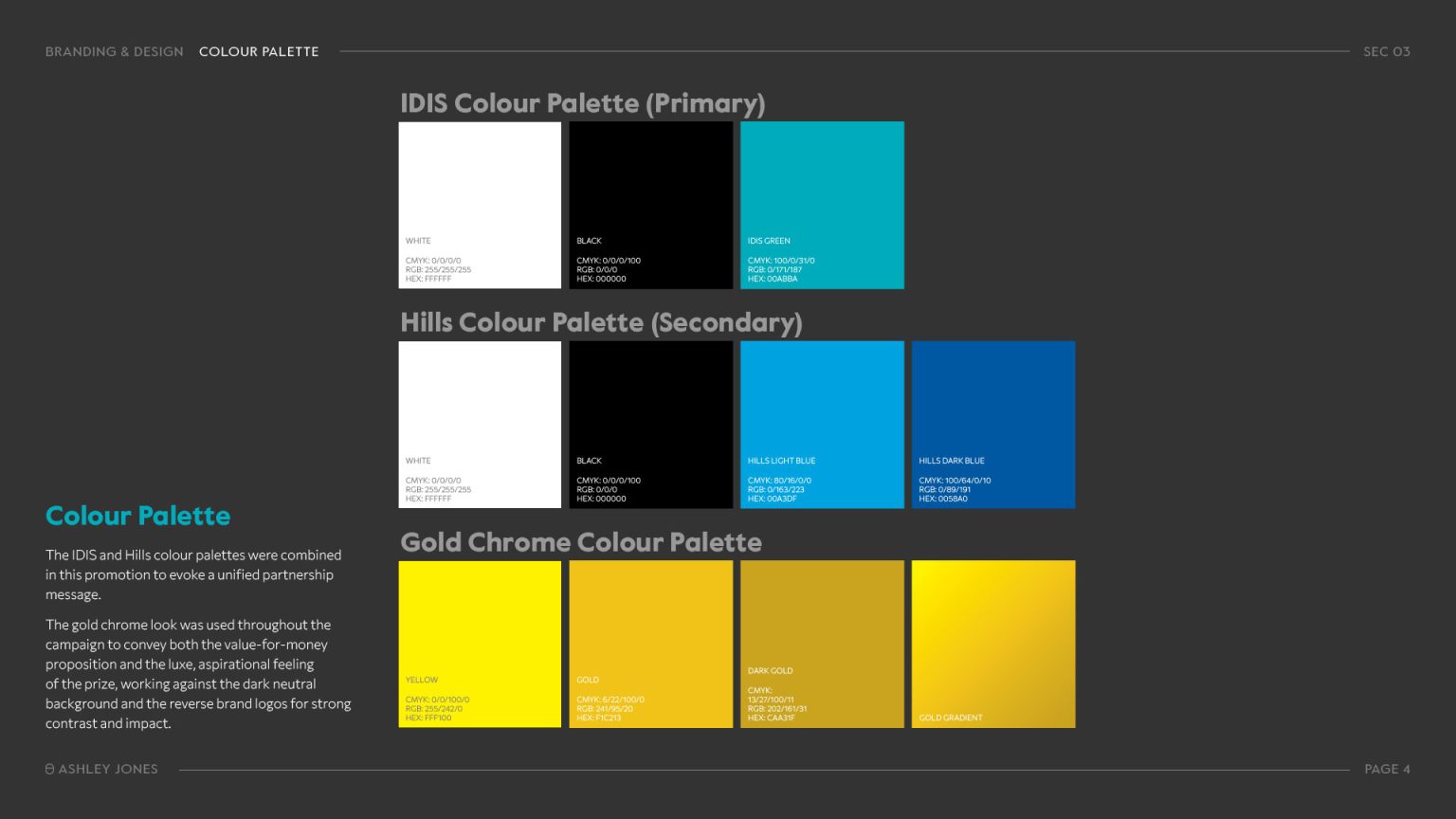Viewport: 1456px width, 819px height.
Task: Click the "HEX: 00A3DF" value
Action: tap(773, 499)
